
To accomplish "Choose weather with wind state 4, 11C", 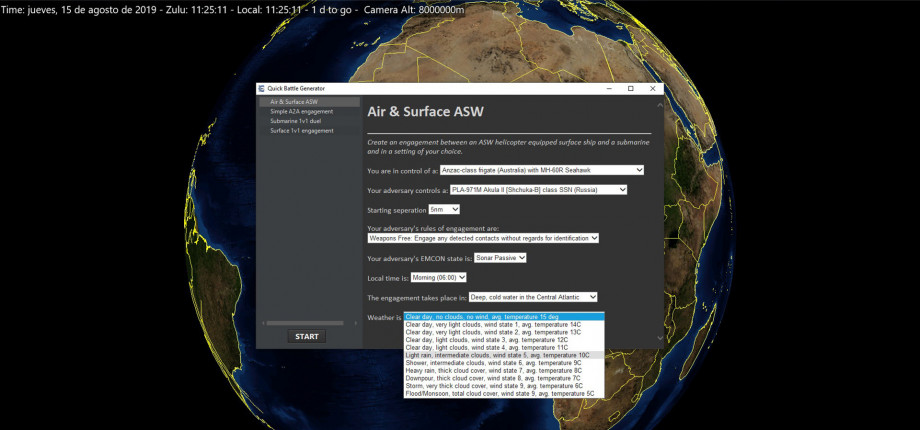I will coord(503,347).
